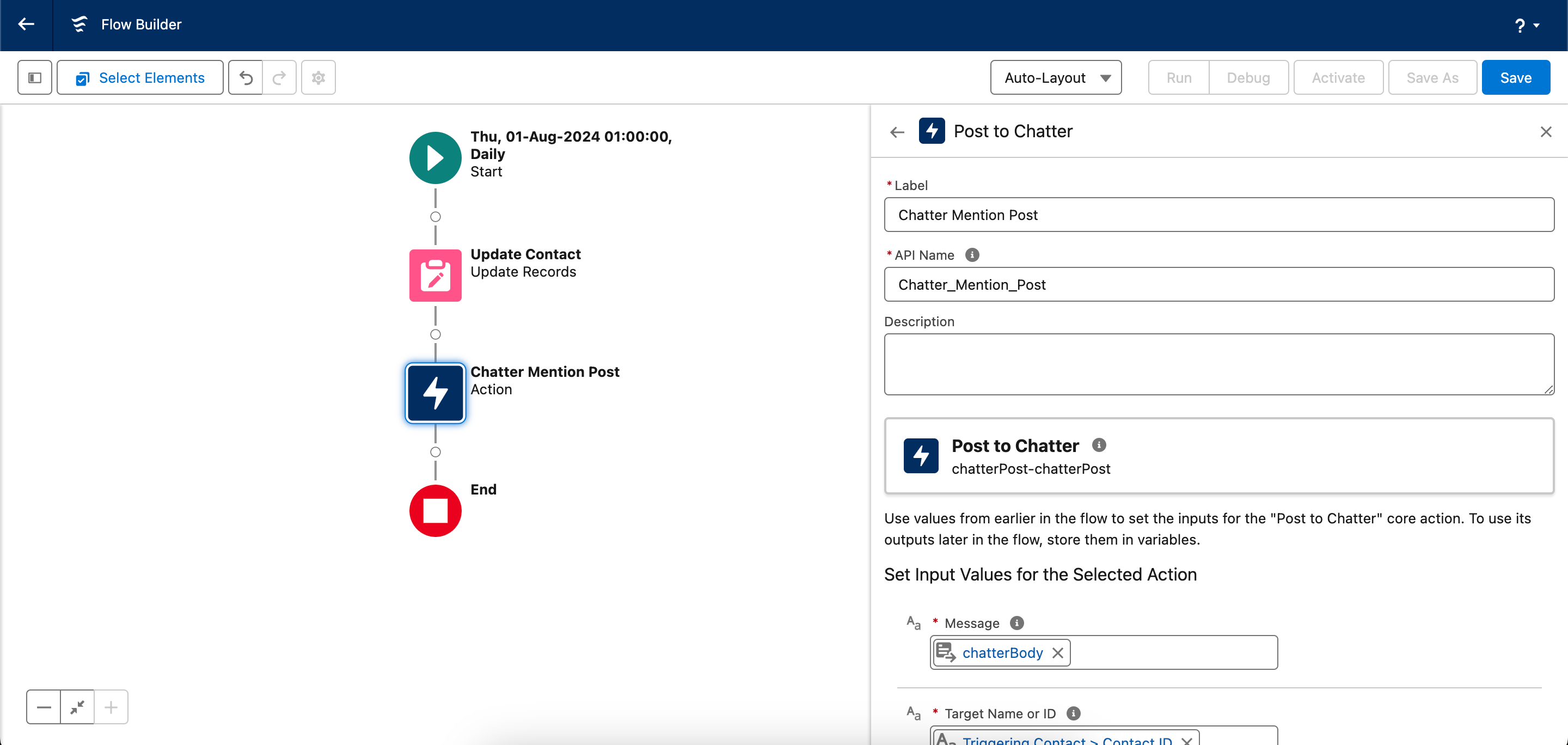Exit Flow Builder with back arrow

coord(26,25)
